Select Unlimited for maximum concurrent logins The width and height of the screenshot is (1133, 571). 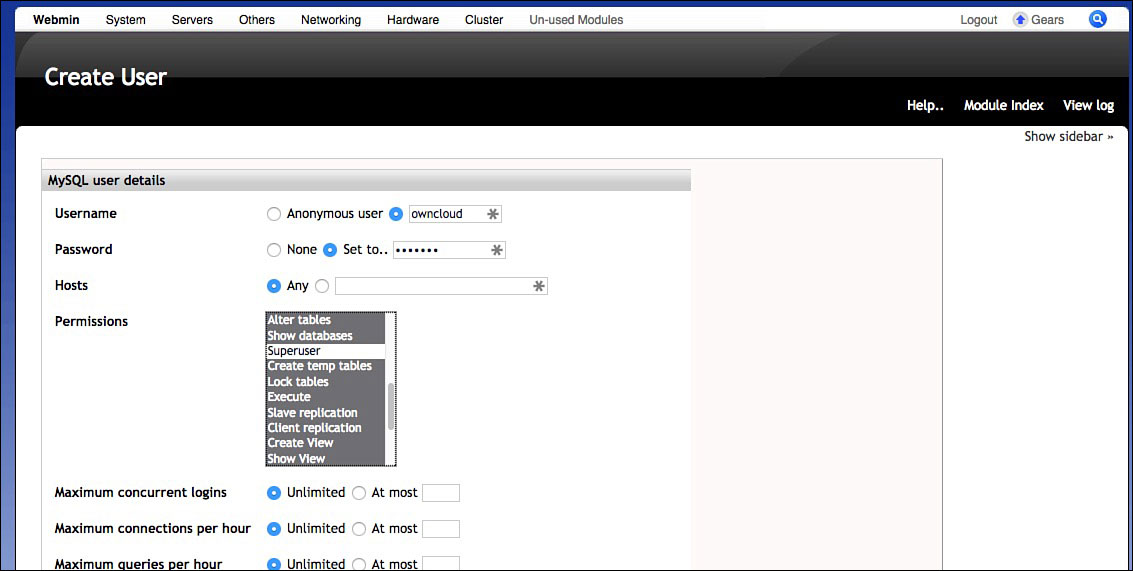tap(274, 493)
